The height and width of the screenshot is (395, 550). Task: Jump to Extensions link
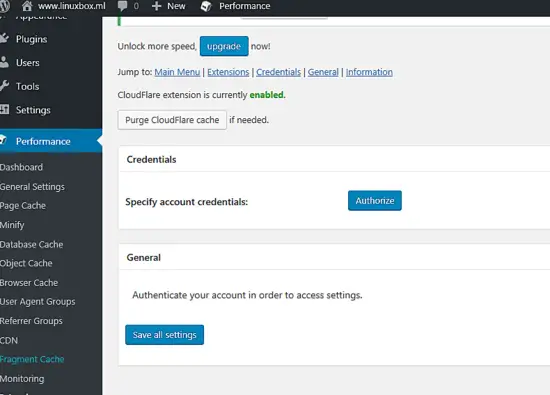pos(228,72)
